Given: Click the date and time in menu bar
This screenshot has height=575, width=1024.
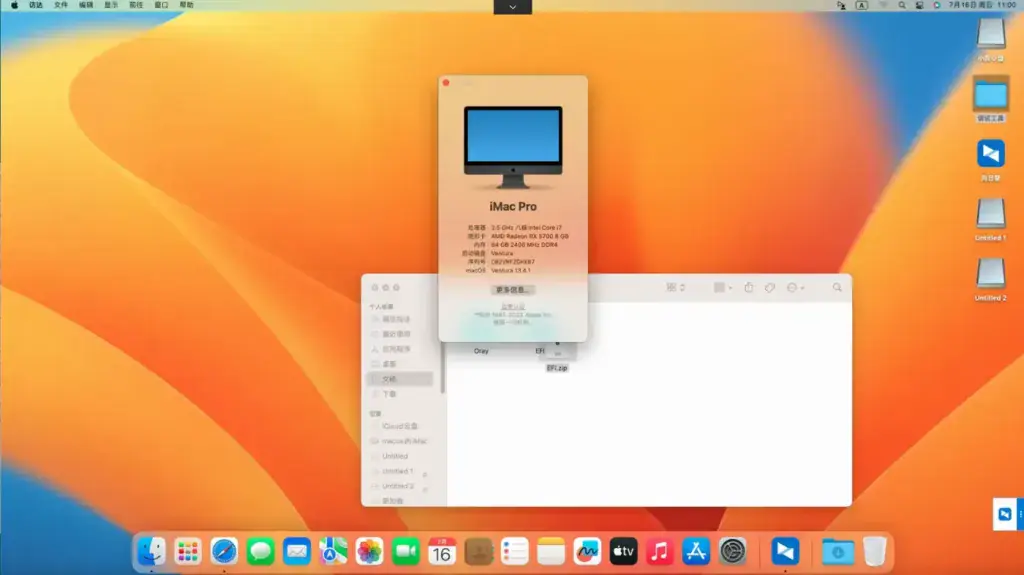Looking at the screenshot, I should coord(982,5).
